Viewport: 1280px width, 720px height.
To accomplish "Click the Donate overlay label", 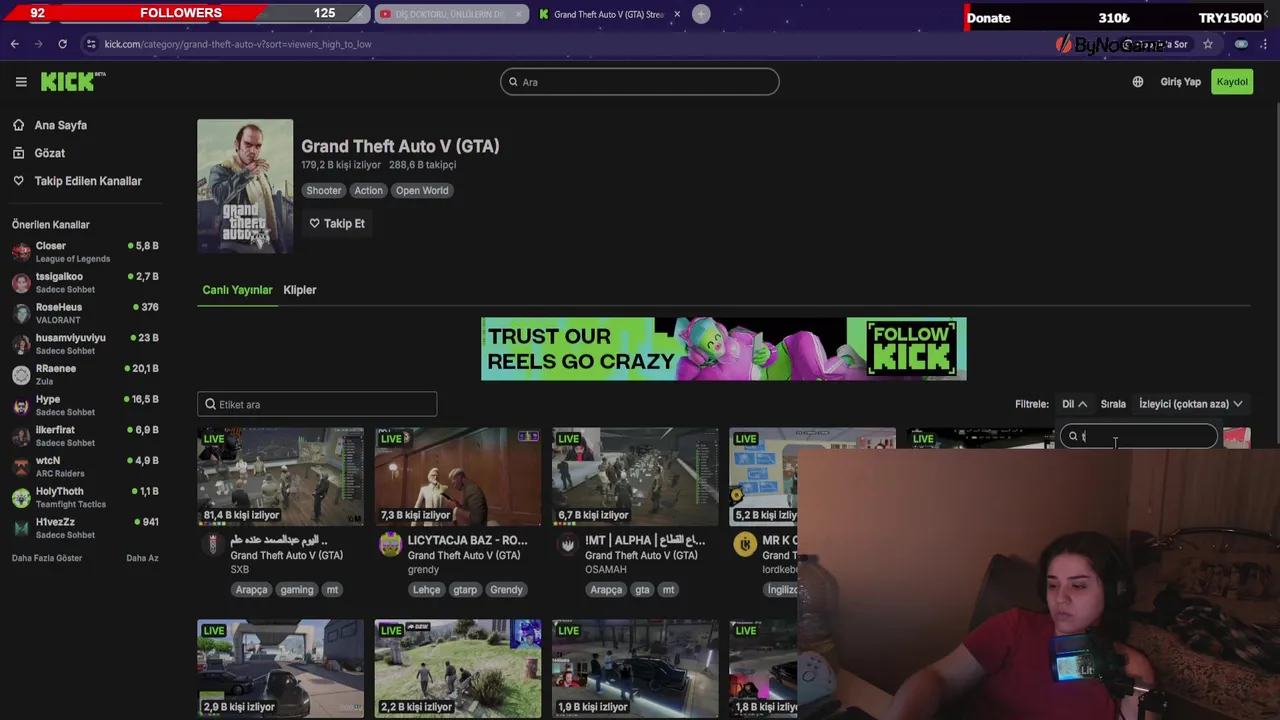I will point(989,18).
